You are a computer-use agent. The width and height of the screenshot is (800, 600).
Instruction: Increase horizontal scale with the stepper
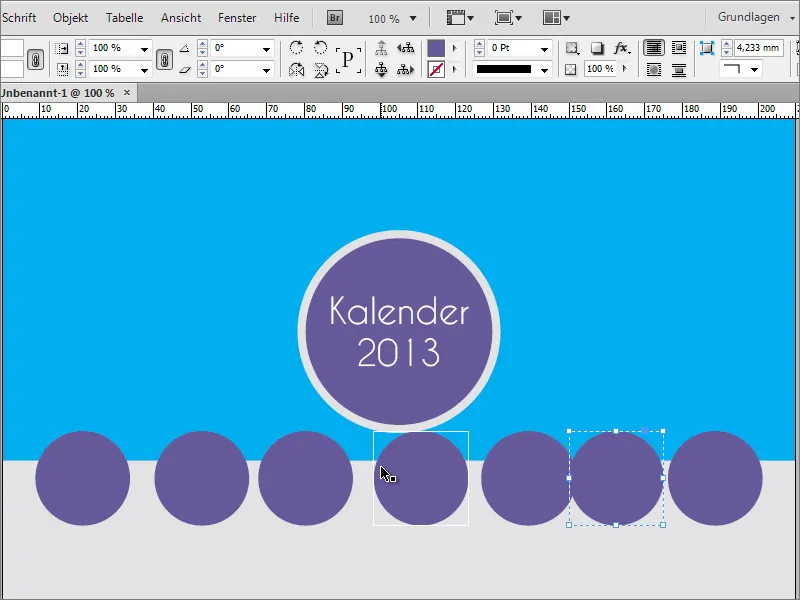pos(80,44)
